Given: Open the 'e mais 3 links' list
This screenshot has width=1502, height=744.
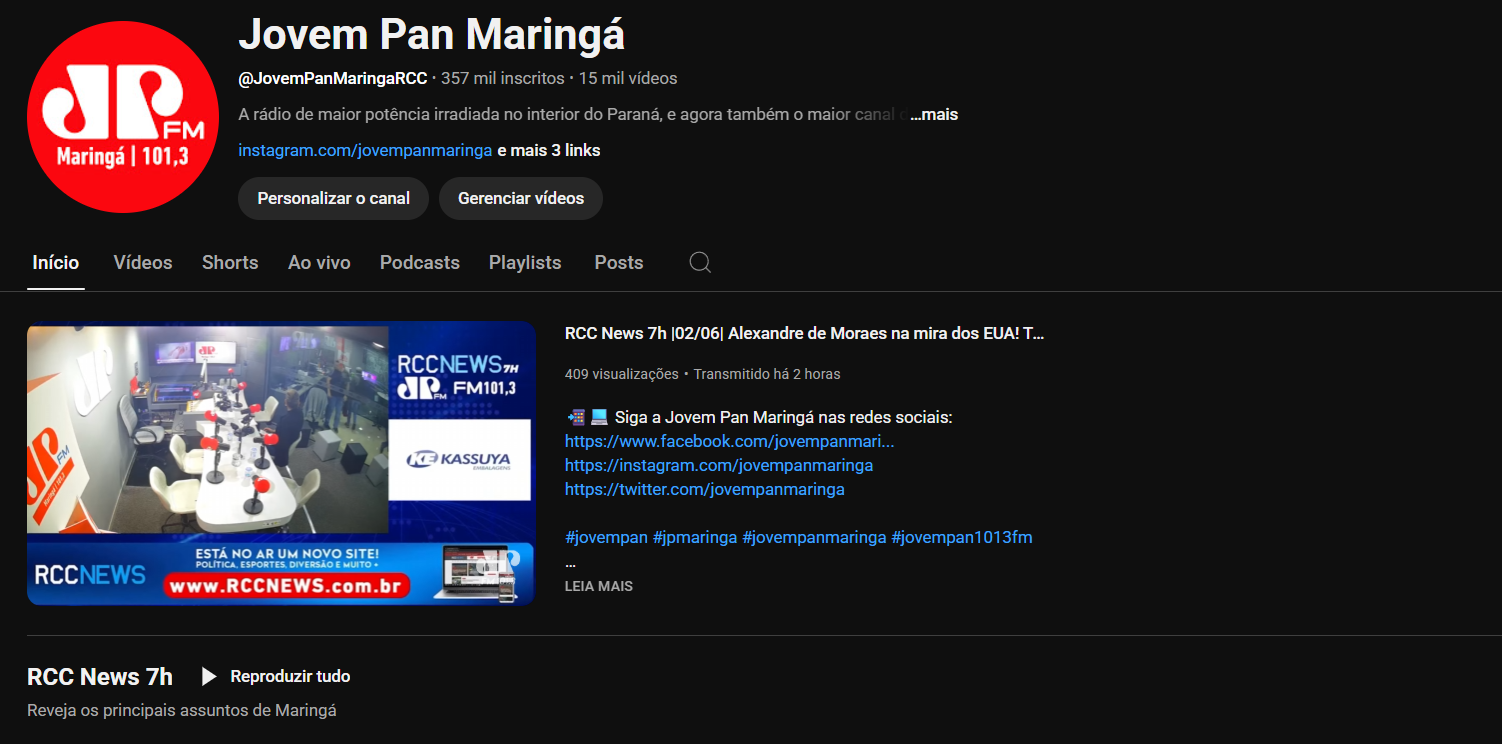Looking at the screenshot, I should coord(549,151).
